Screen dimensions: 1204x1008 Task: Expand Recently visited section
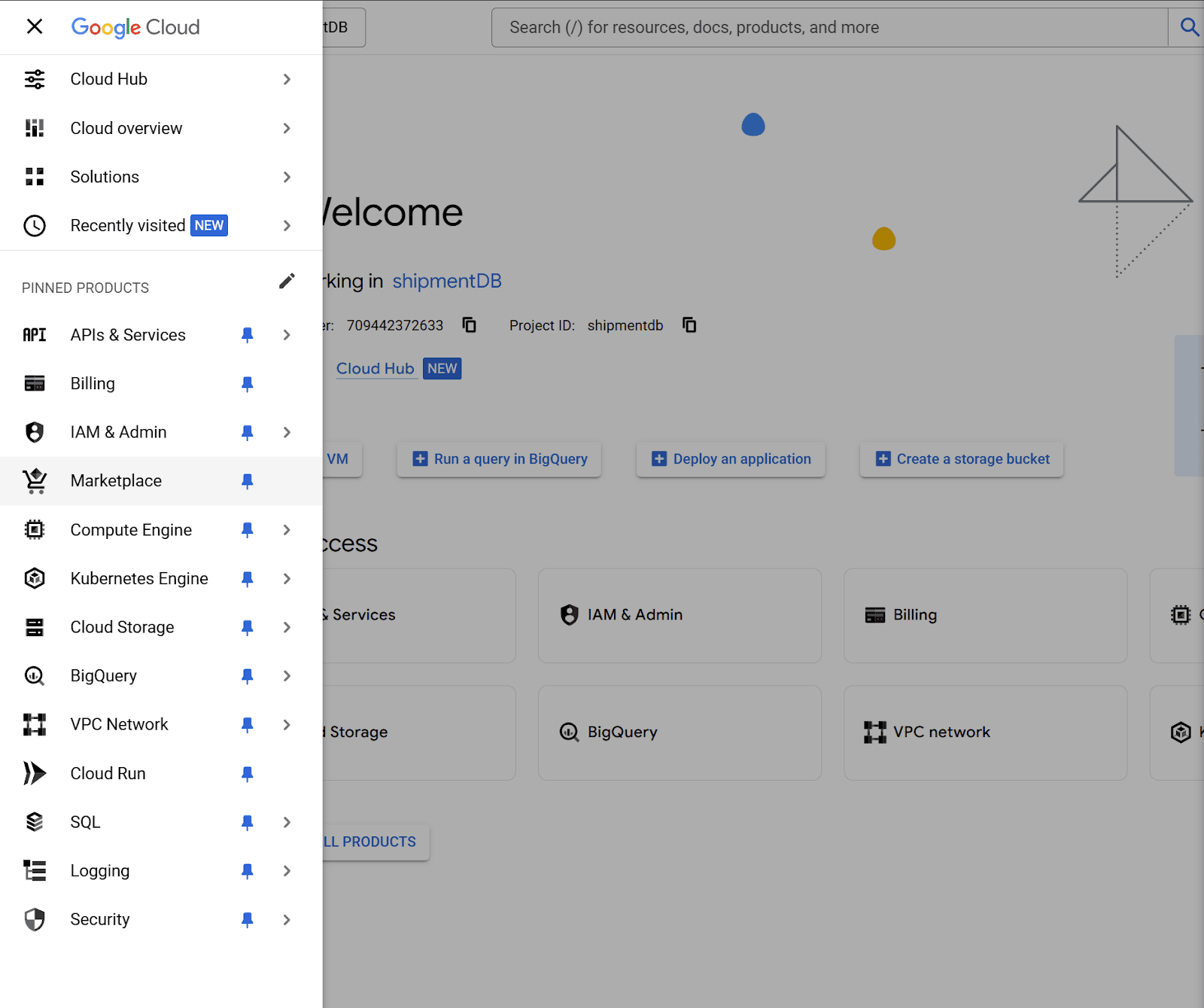point(287,225)
